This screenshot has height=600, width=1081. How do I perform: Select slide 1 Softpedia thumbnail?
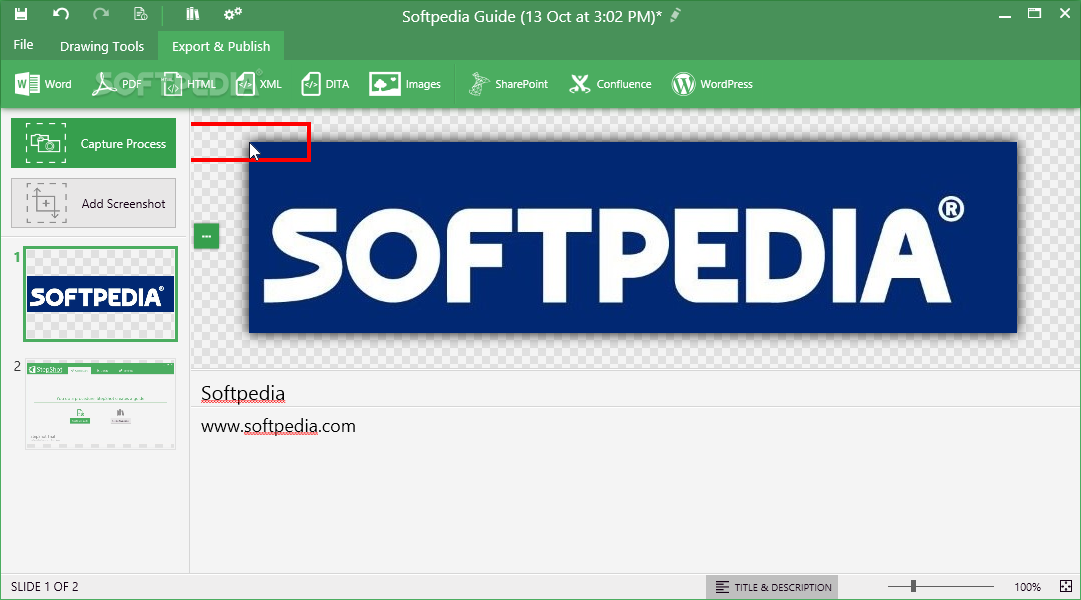(101, 294)
